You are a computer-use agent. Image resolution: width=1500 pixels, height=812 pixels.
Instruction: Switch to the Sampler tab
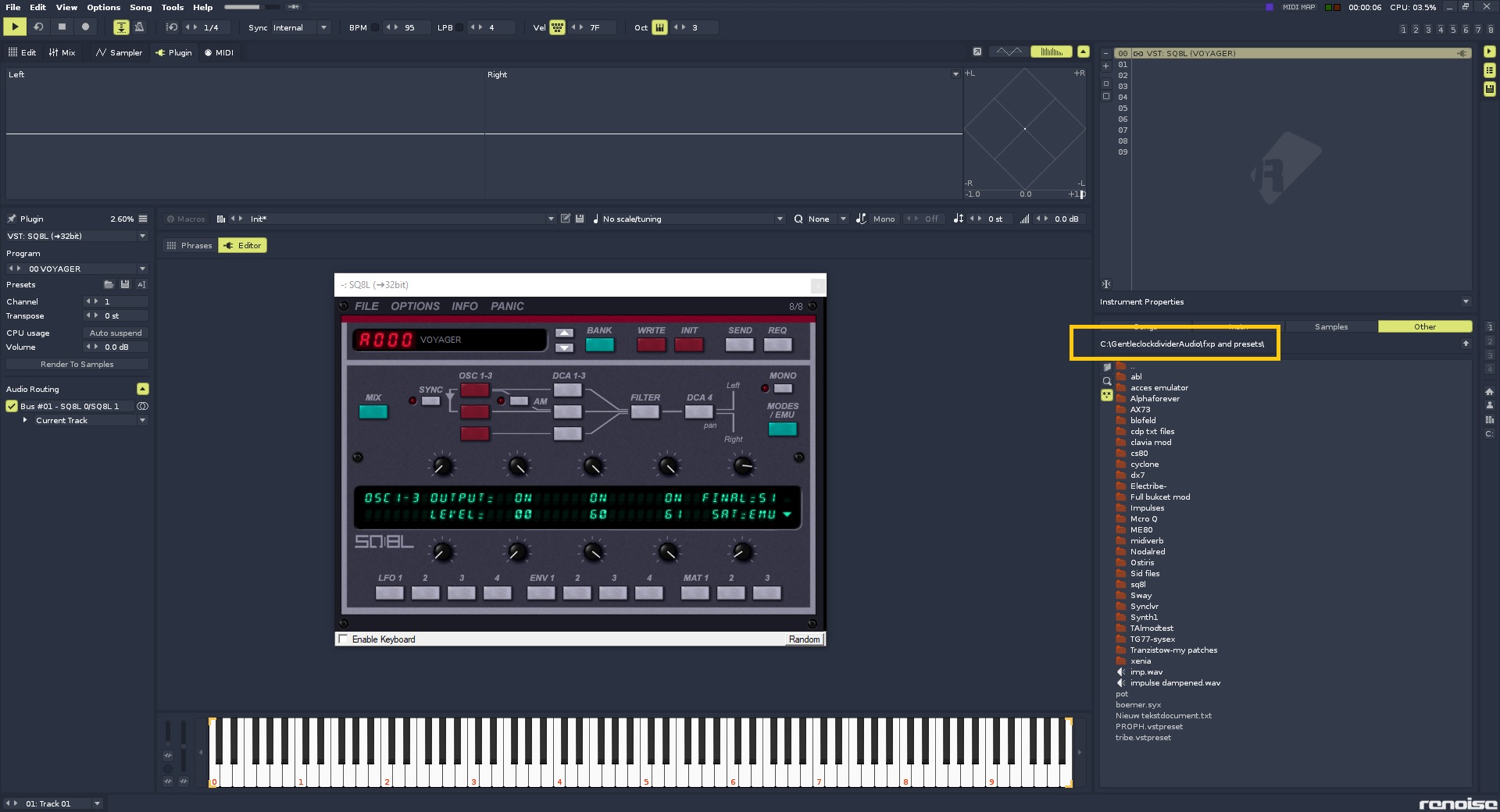[119, 52]
